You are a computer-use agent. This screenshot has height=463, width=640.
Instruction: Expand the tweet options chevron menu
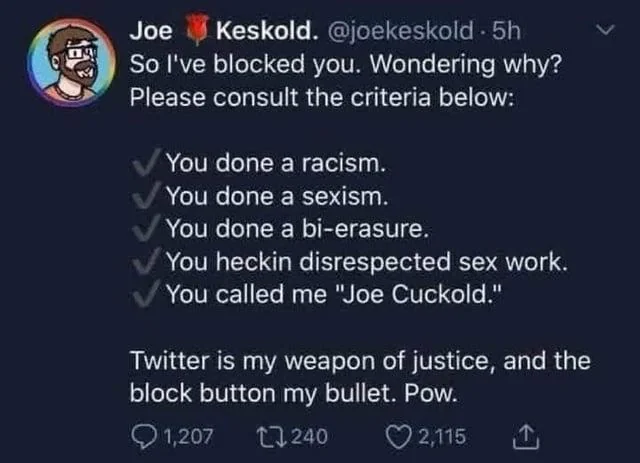click(x=599, y=30)
